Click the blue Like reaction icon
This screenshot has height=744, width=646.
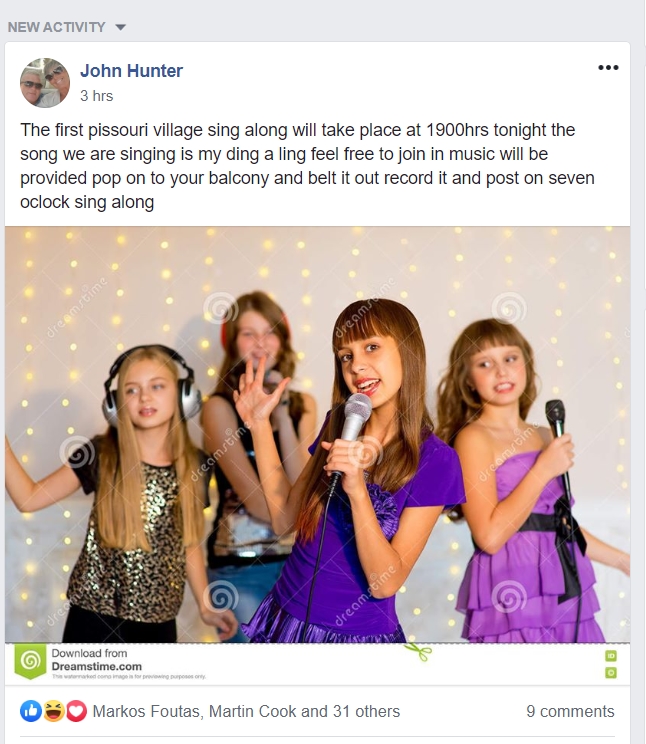[31, 711]
